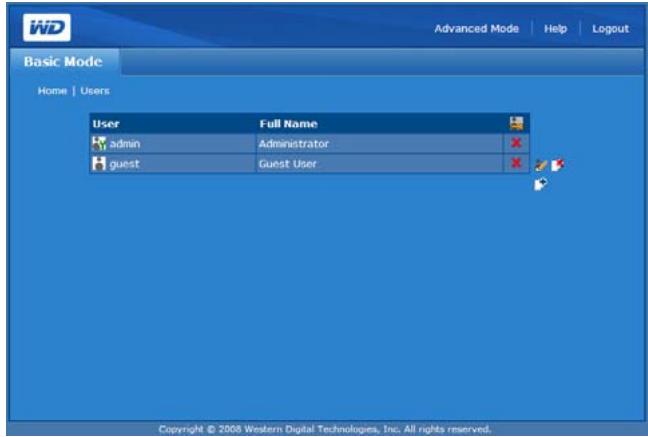This screenshot has height=437, width=648.
Task: Go to Home breadcrumb link
Action: point(52,91)
